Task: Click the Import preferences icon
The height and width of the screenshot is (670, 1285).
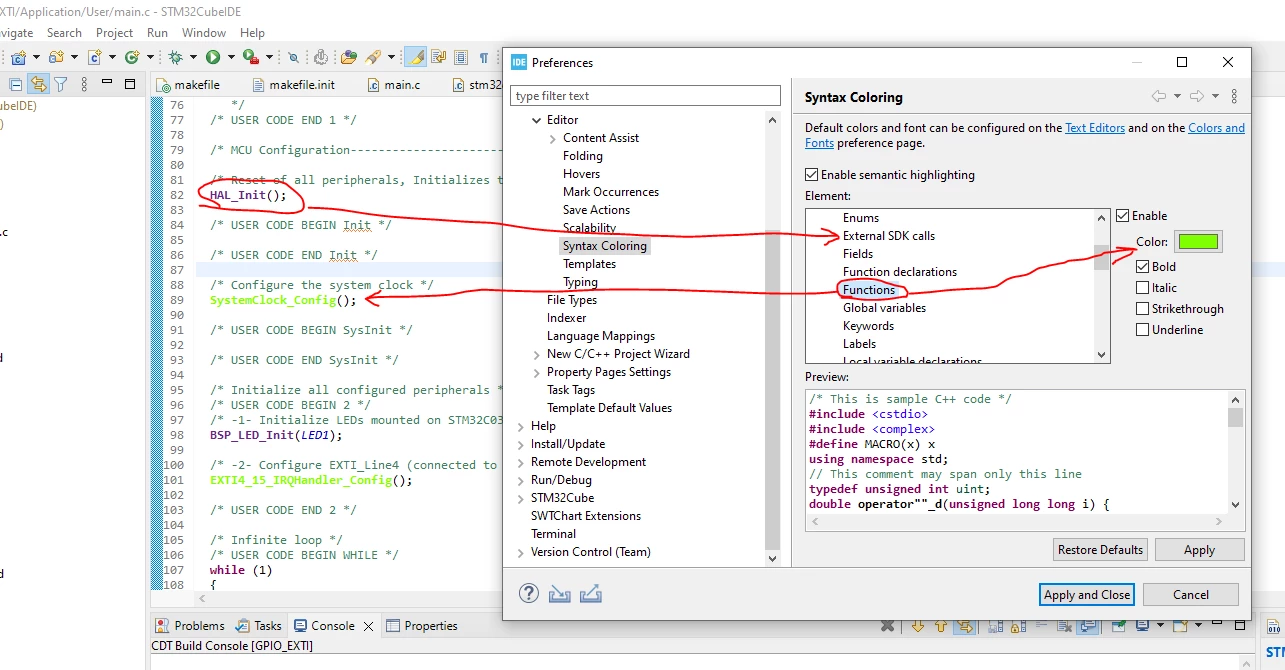Action: [560, 593]
